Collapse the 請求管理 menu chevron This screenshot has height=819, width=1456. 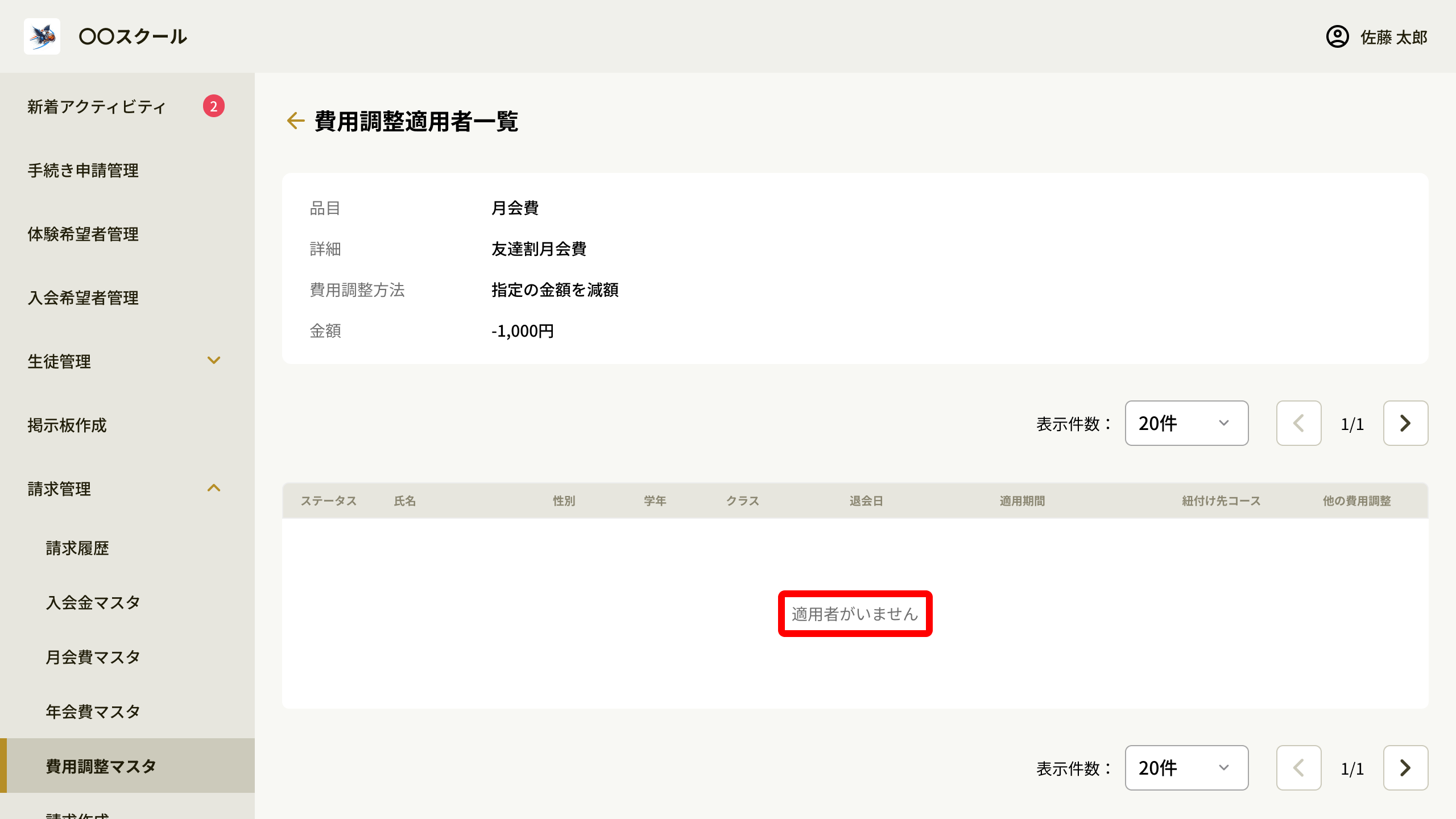(x=214, y=488)
